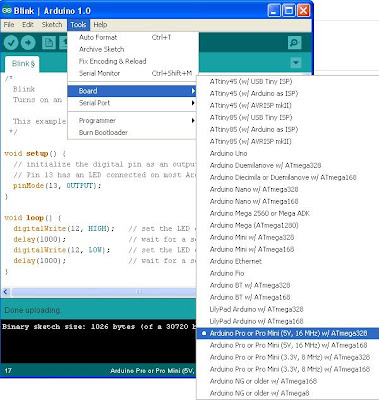Choose Auto Format from Tools menu
The width and height of the screenshot is (379, 400).
click(132, 37)
